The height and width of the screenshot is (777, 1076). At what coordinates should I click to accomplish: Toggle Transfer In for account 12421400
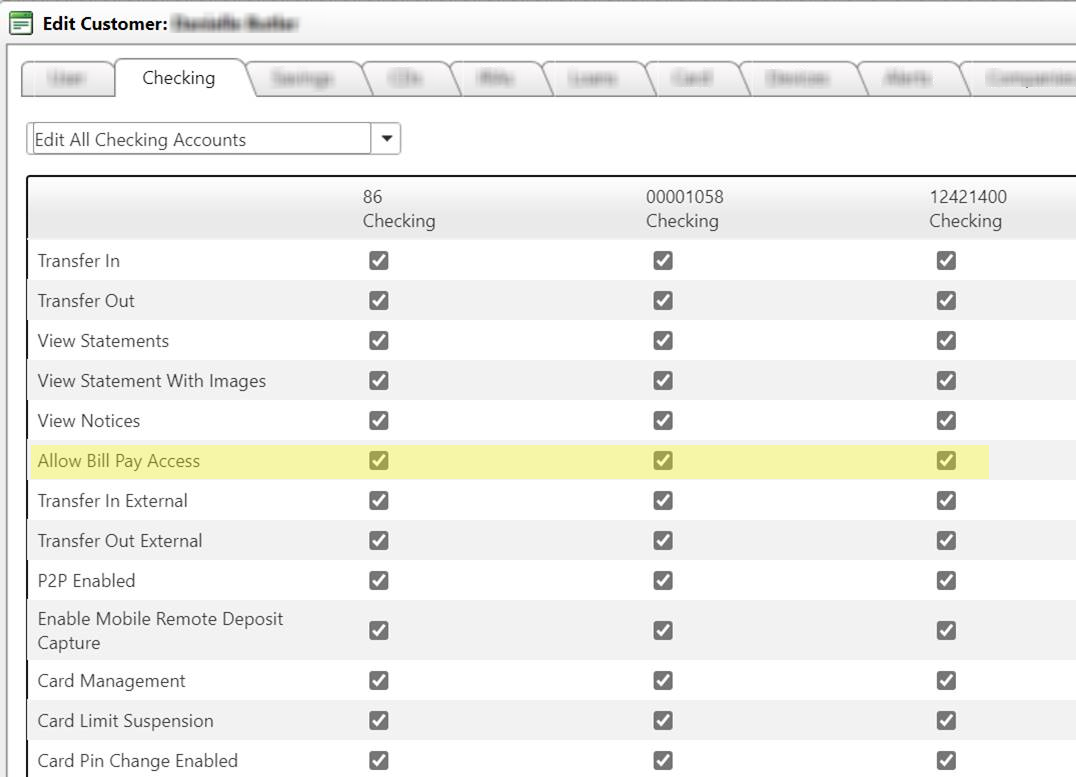click(x=946, y=261)
